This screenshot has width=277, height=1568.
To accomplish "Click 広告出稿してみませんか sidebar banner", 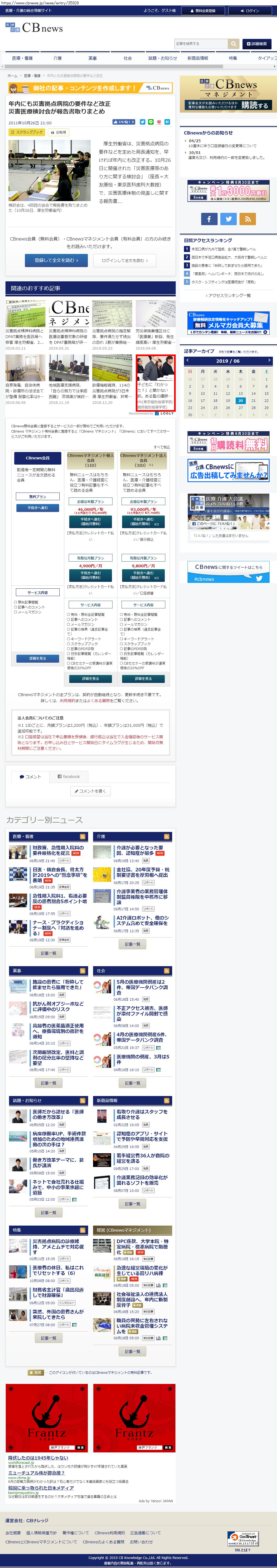I will pos(228,471).
